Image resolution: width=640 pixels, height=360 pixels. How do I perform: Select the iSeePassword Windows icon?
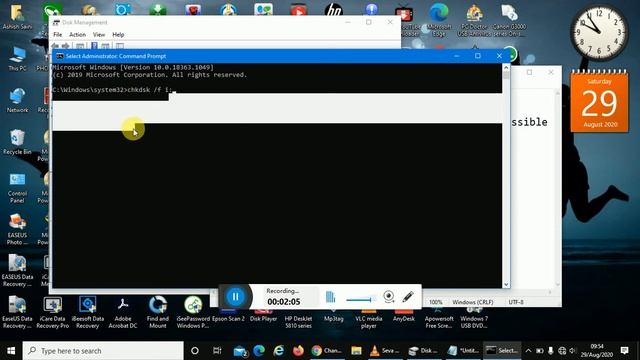193,313
